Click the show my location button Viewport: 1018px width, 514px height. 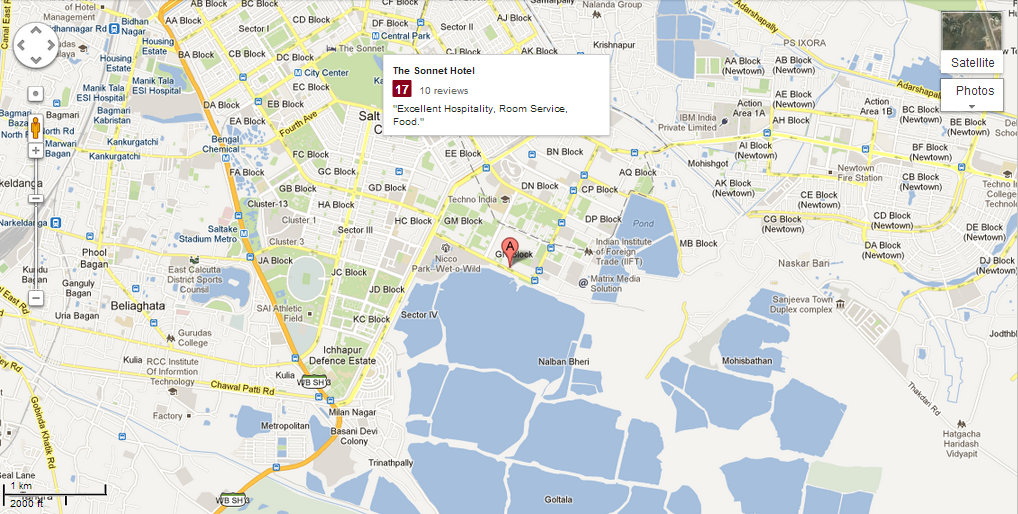tap(36, 94)
